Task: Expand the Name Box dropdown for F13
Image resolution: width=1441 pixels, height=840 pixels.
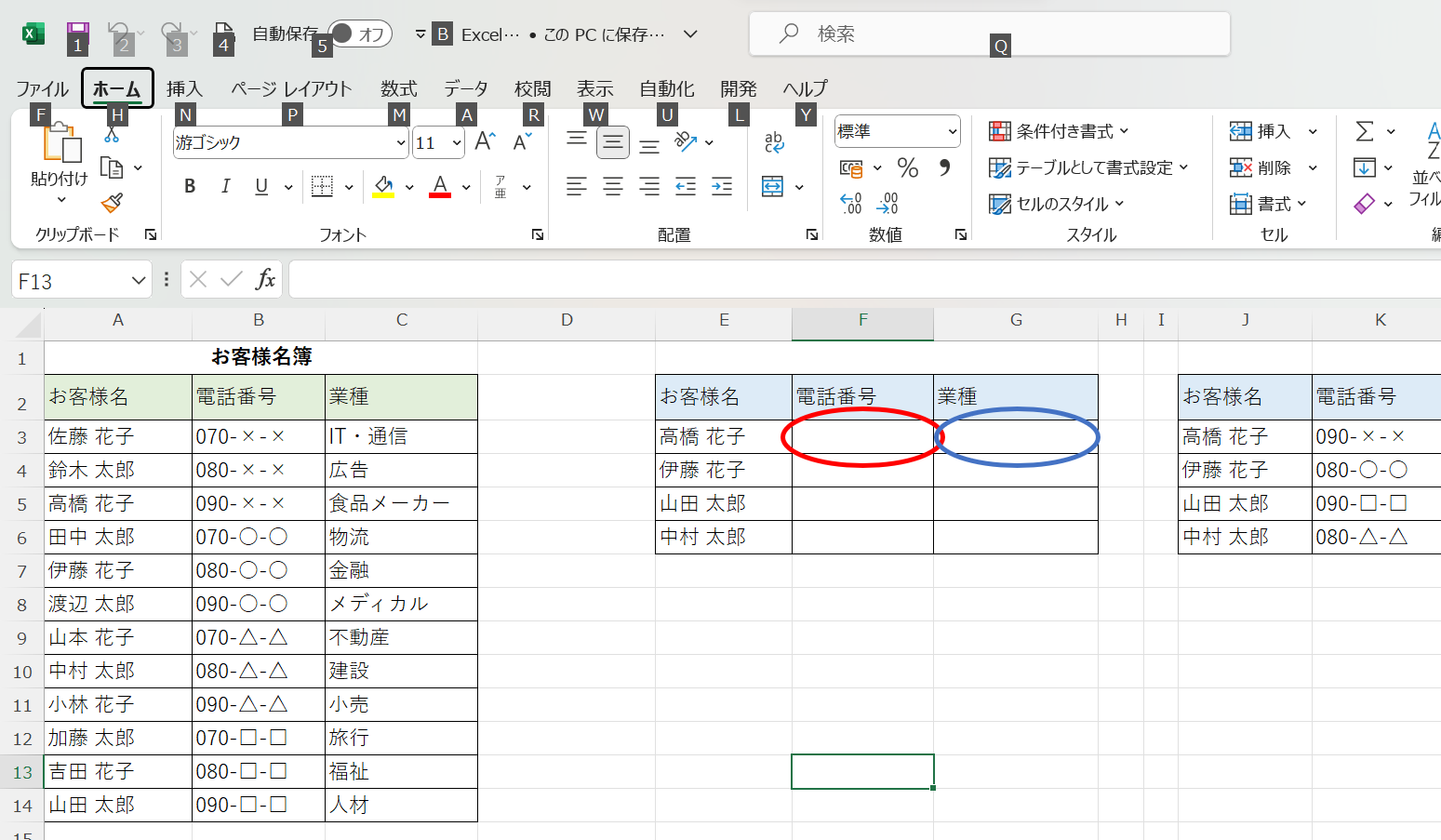Action: 139,280
